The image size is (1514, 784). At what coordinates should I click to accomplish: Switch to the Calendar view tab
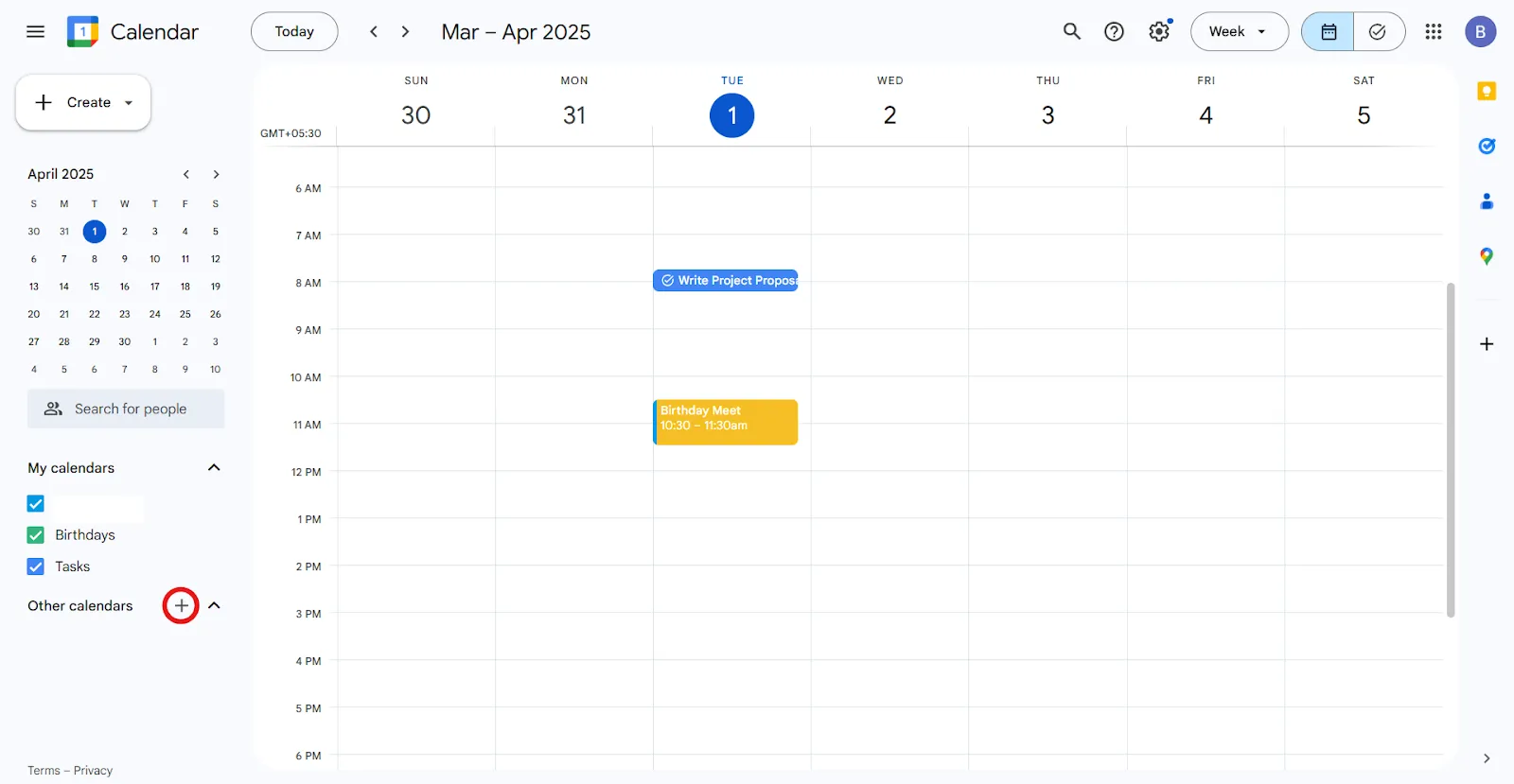[x=1328, y=31]
